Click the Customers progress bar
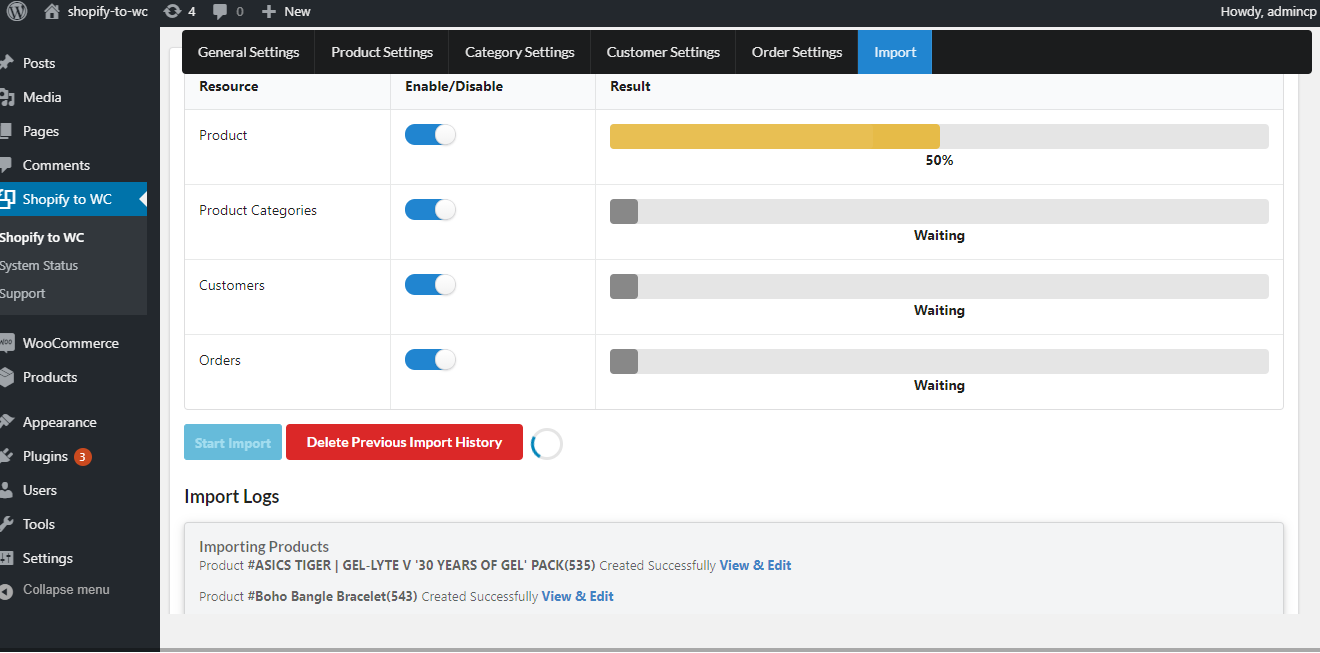The width and height of the screenshot is (1320, 653). coord(939,286)
